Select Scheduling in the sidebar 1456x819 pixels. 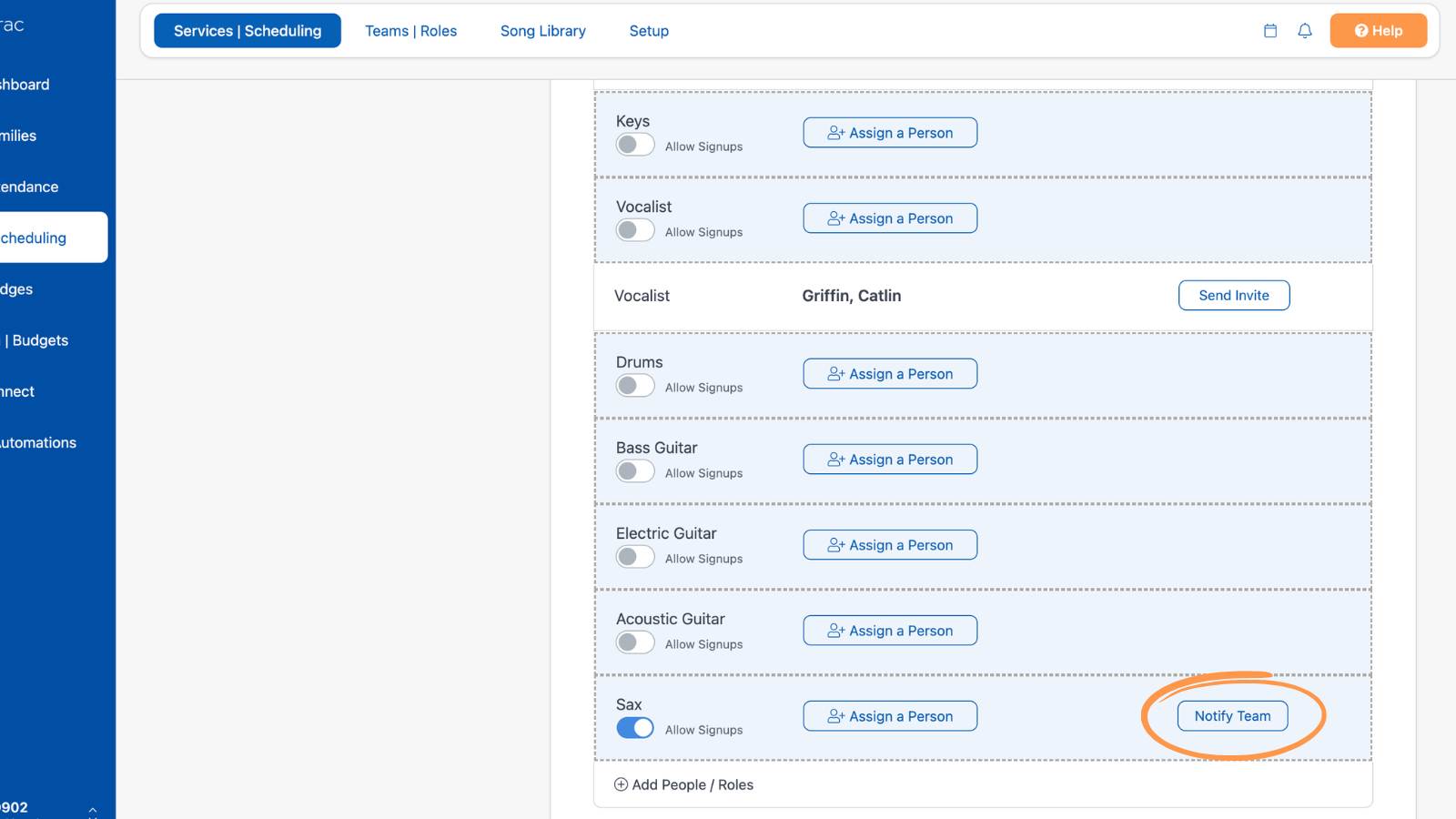pos(53,238)
